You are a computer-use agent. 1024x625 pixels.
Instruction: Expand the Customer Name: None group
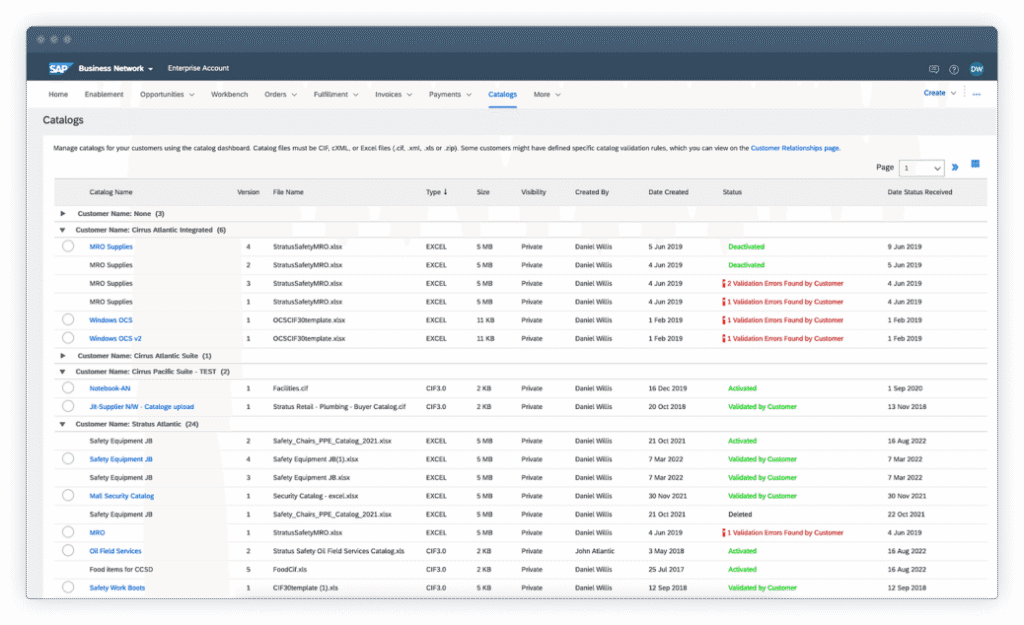click(x=63, y=214)
